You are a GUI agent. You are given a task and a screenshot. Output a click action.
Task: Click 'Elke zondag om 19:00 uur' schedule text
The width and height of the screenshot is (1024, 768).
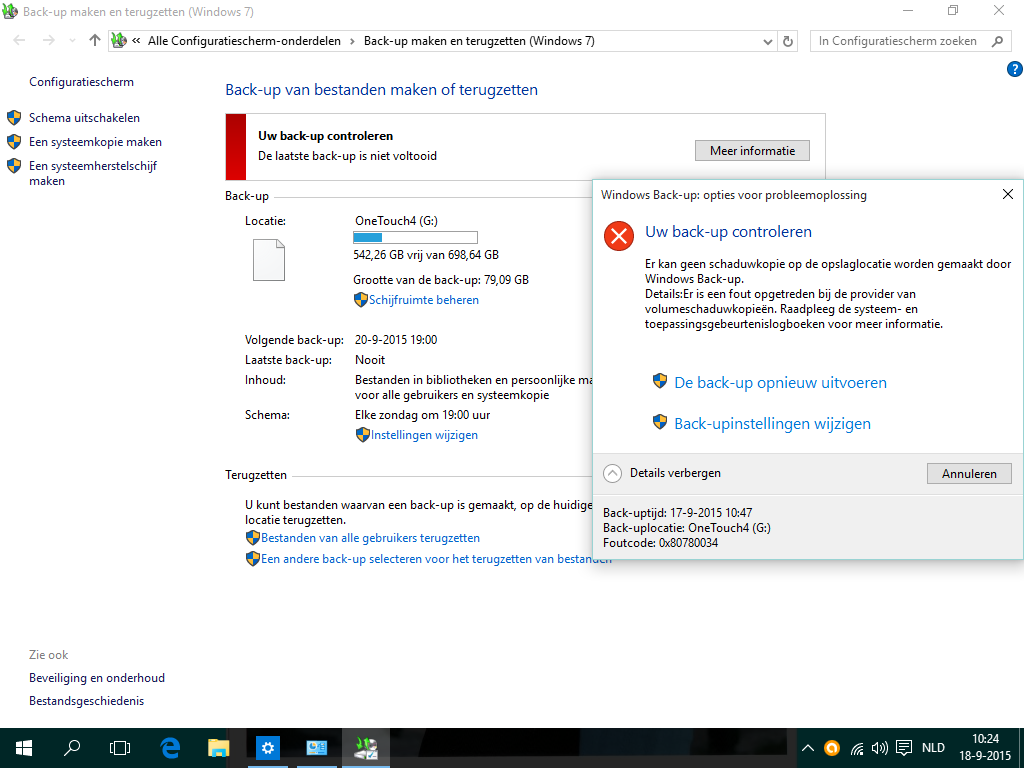[423, 415]
